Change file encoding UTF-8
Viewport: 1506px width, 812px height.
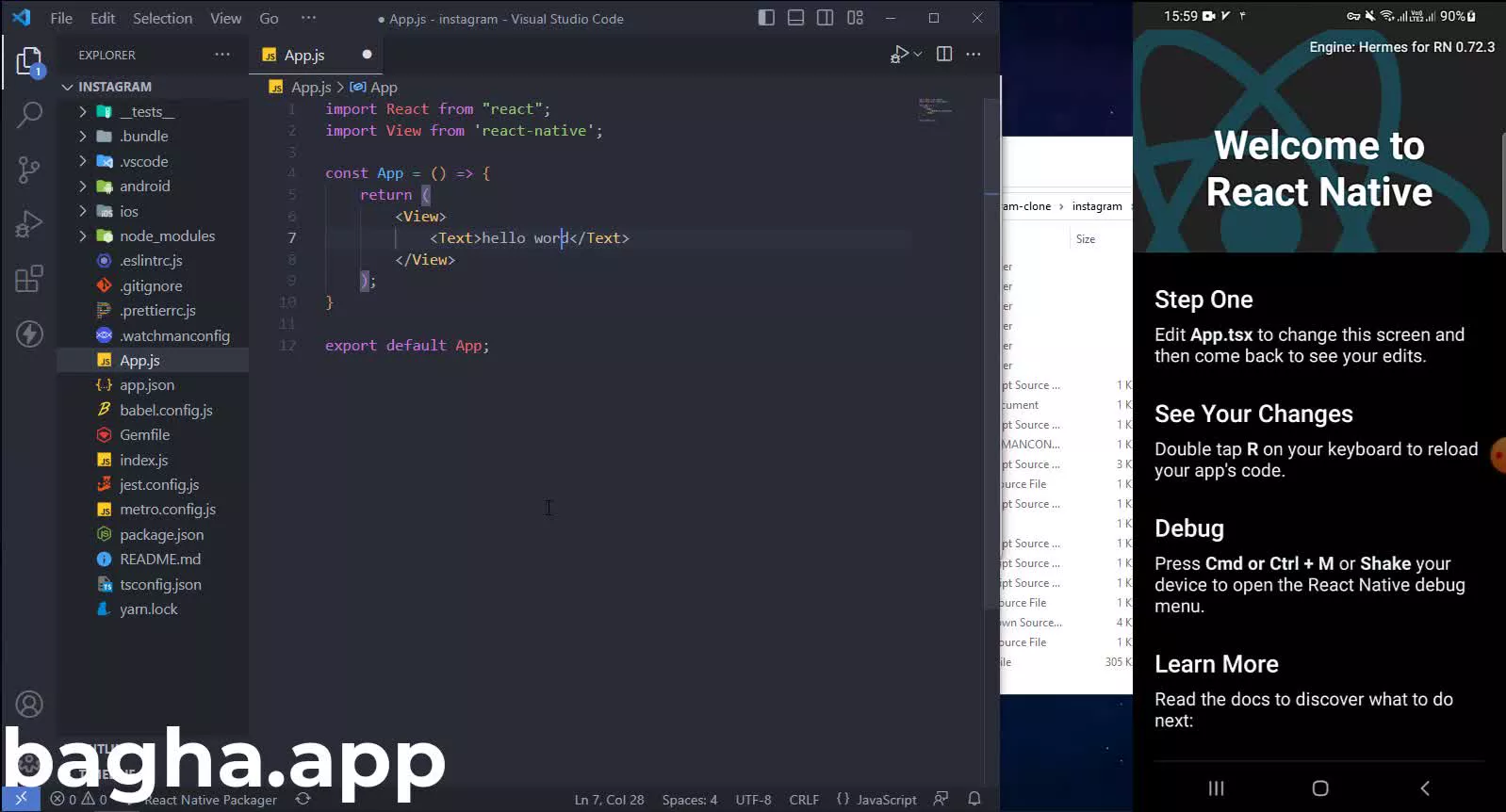coord(753,800)
